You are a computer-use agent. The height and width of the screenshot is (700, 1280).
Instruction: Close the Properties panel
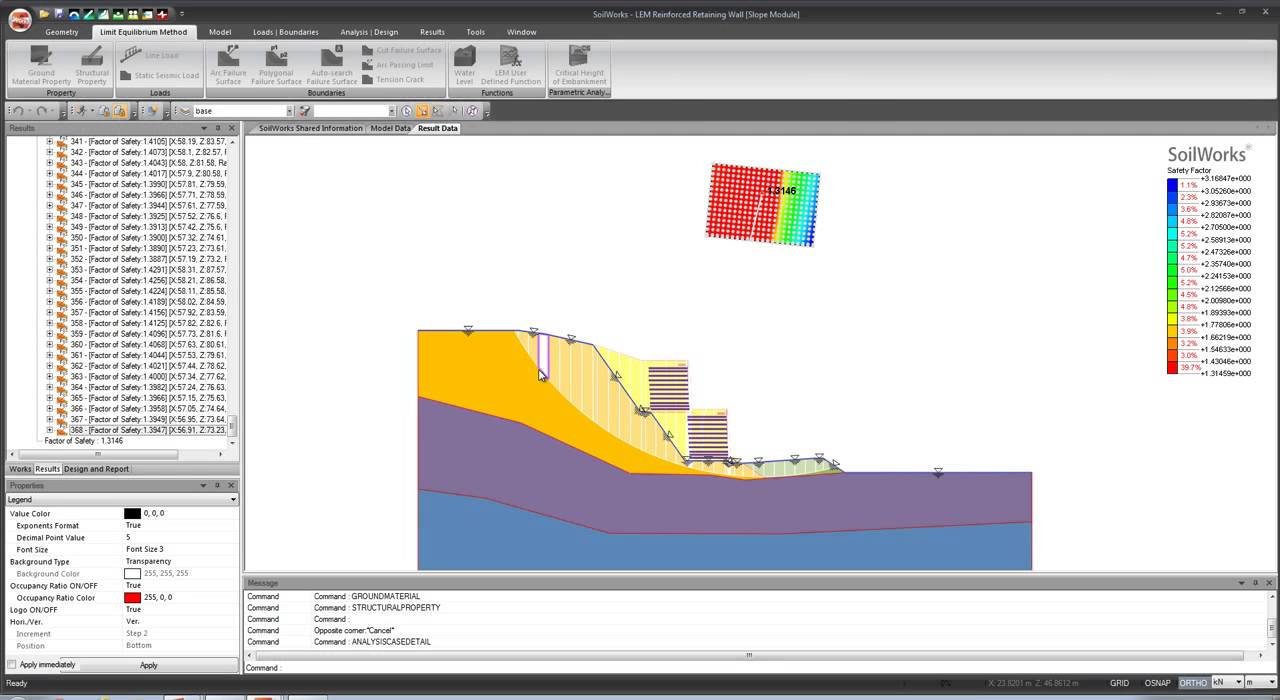(232, 485)
